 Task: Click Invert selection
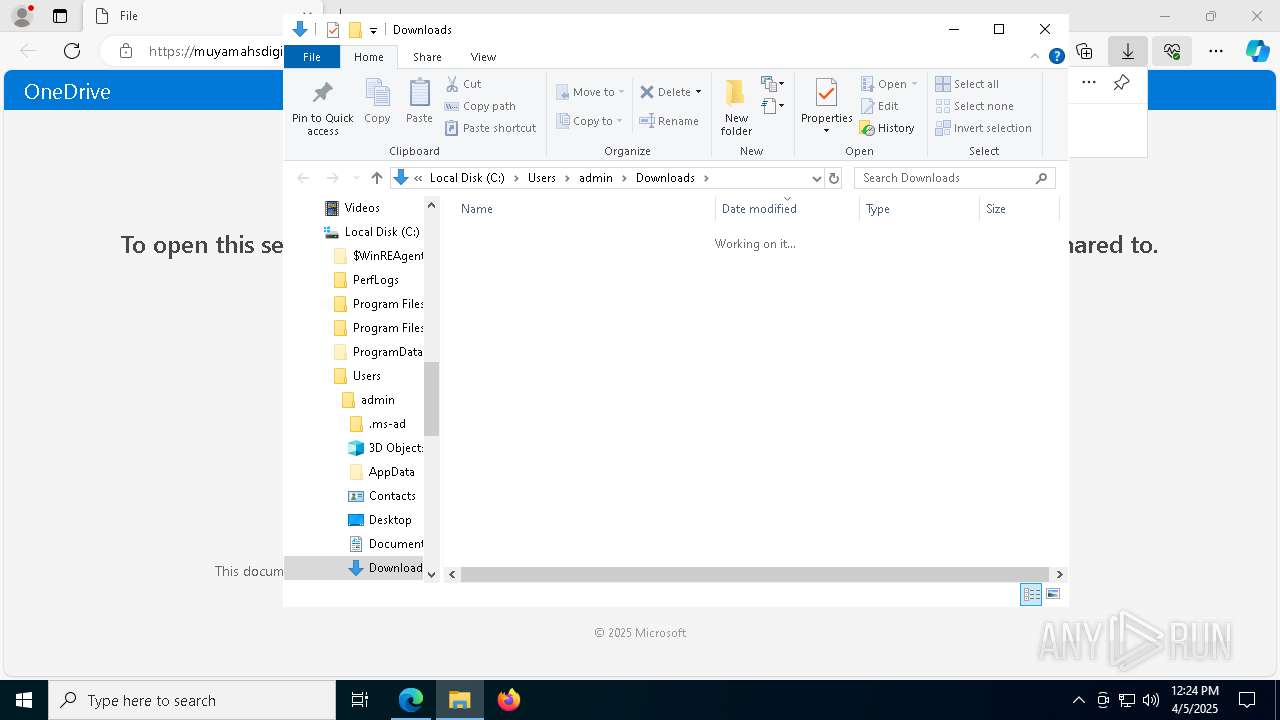coord(983,128)
